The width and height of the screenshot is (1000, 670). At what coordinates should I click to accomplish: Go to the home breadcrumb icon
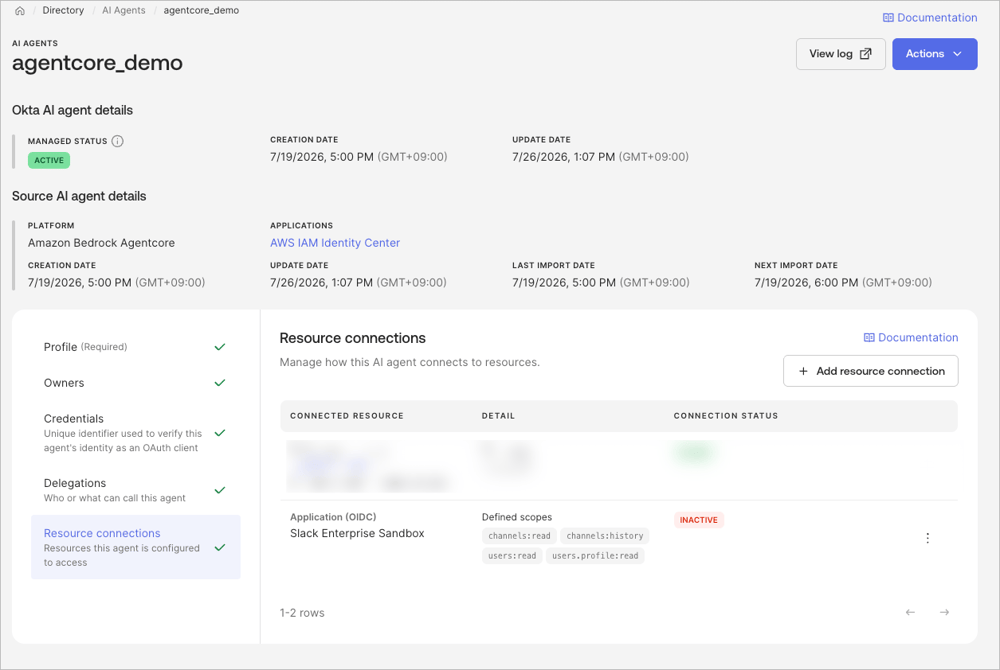[20, 10]
